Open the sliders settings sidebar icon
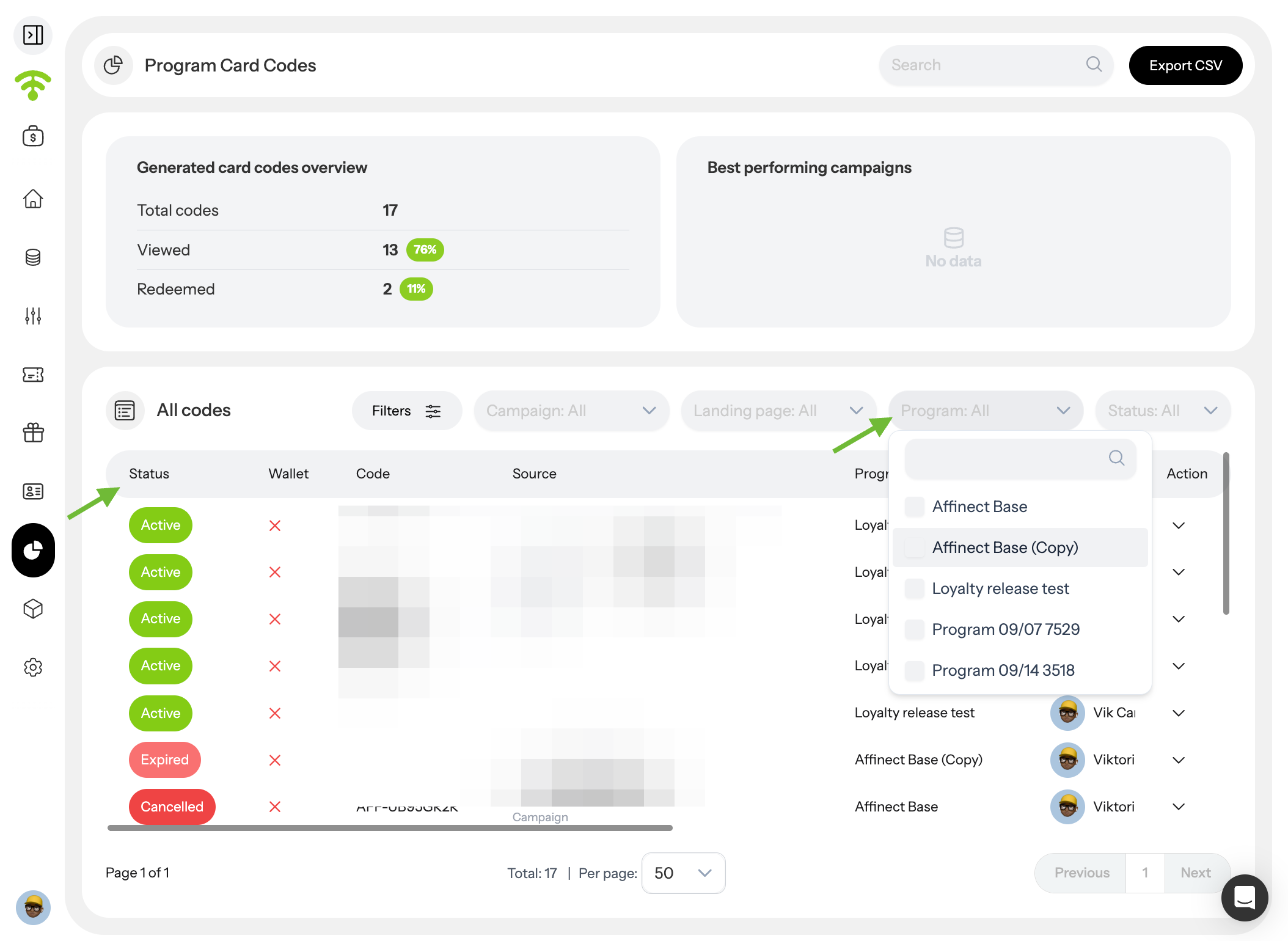The width and height of the screenshot is (1288, 941). click(33, 316)
